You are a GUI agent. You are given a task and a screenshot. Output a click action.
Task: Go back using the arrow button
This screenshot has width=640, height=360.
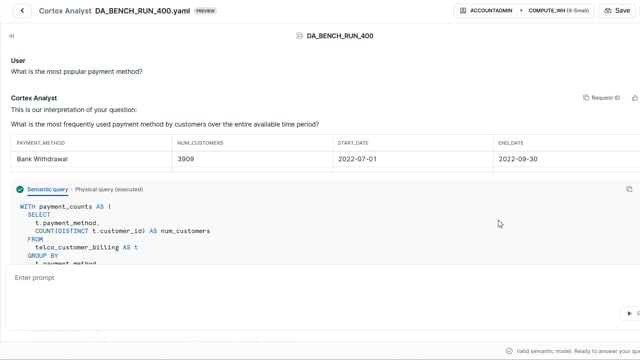click(22, 11)
